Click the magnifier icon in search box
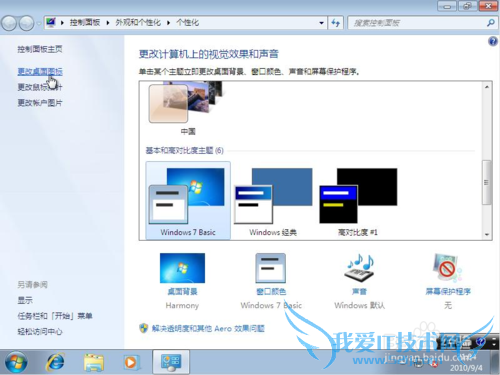This screenshot has width=500, height=375. click(x=490, y=23)
